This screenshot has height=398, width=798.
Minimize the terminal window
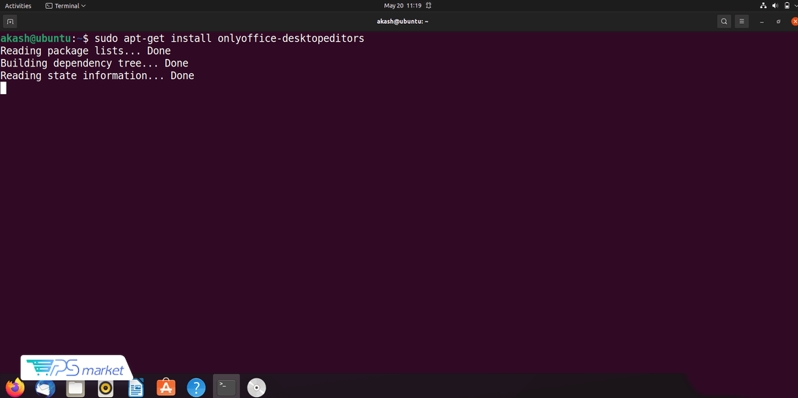pyautogui.click(x=762, y=22)
